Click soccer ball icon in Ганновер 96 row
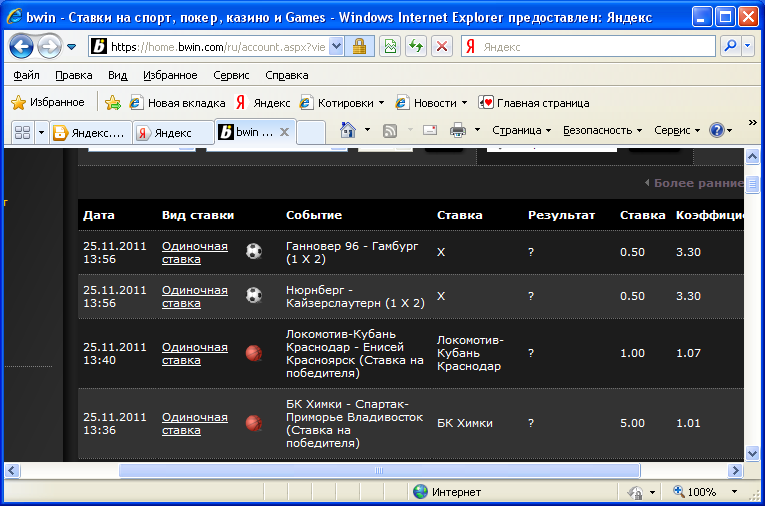The height and width of the screenshot is (506, 765). (254, 251)
